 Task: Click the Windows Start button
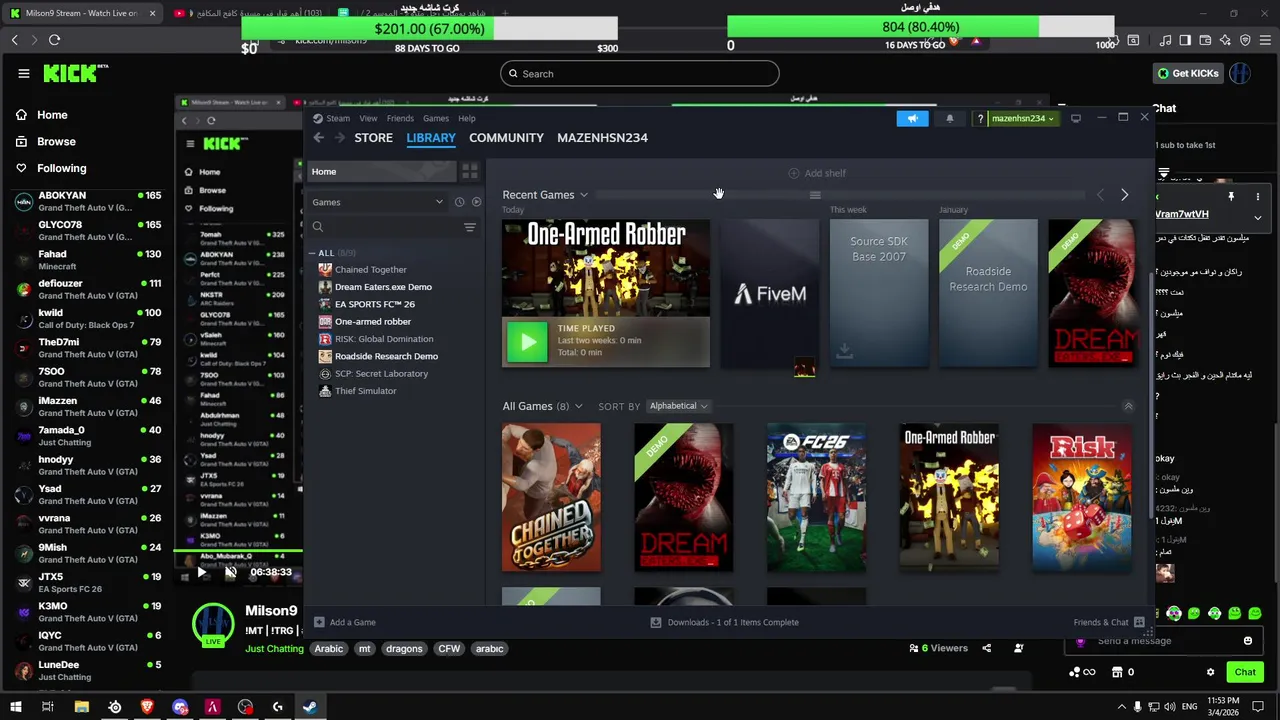coord(15,707)
